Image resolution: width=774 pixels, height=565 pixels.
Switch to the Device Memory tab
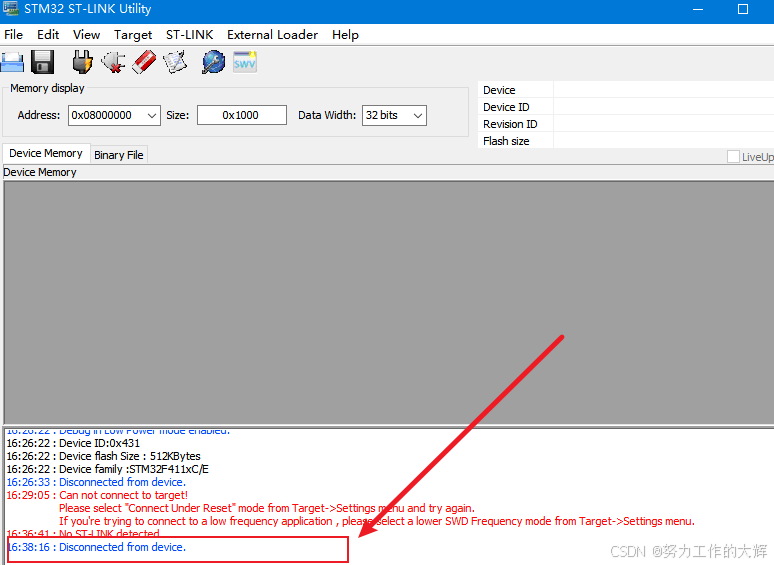46,153
